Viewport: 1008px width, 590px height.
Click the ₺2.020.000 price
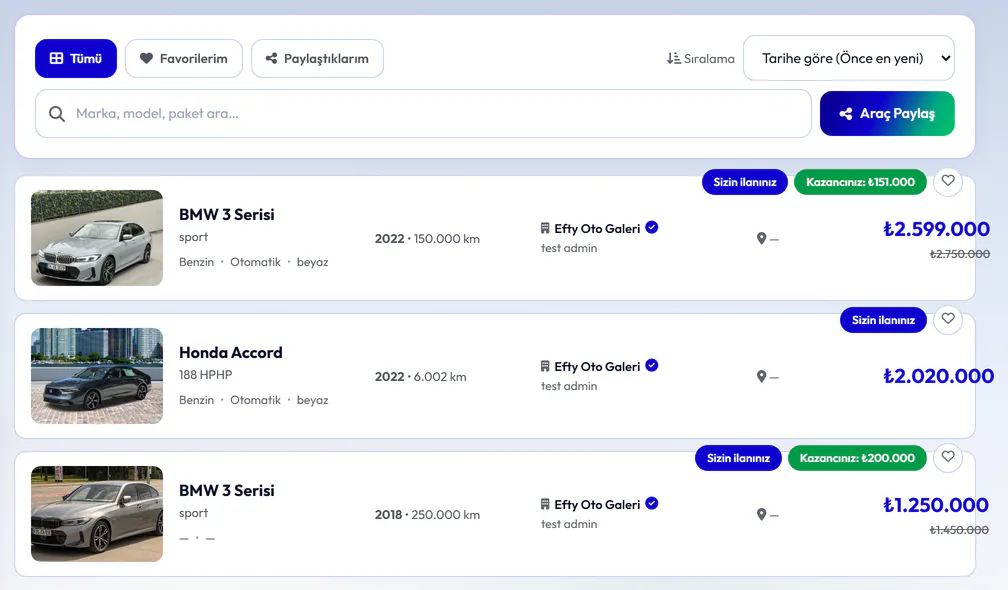pos(939,376)
